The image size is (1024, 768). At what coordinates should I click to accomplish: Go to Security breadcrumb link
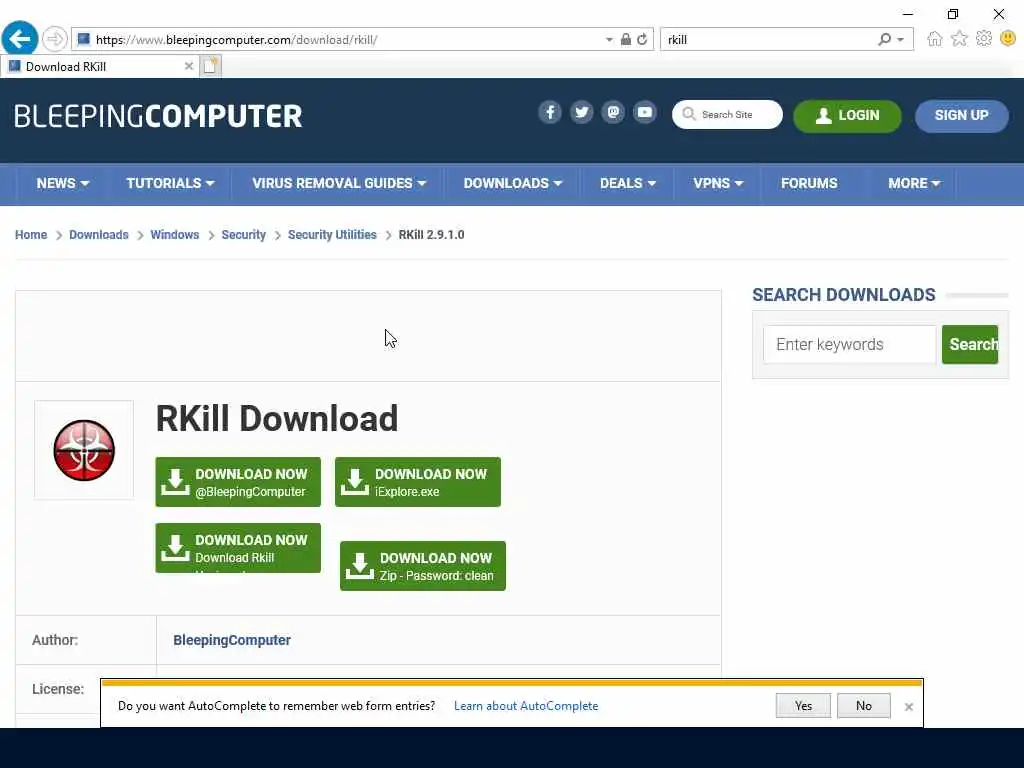(244, 235)
